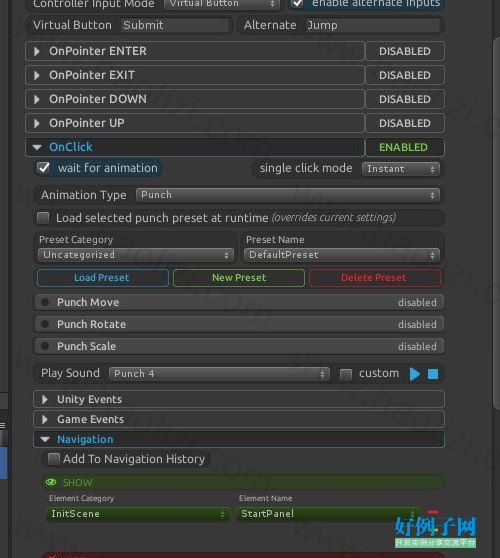500x558 pixels.
Task: Open the Preset Category dropdown
Action: (136, 255)
